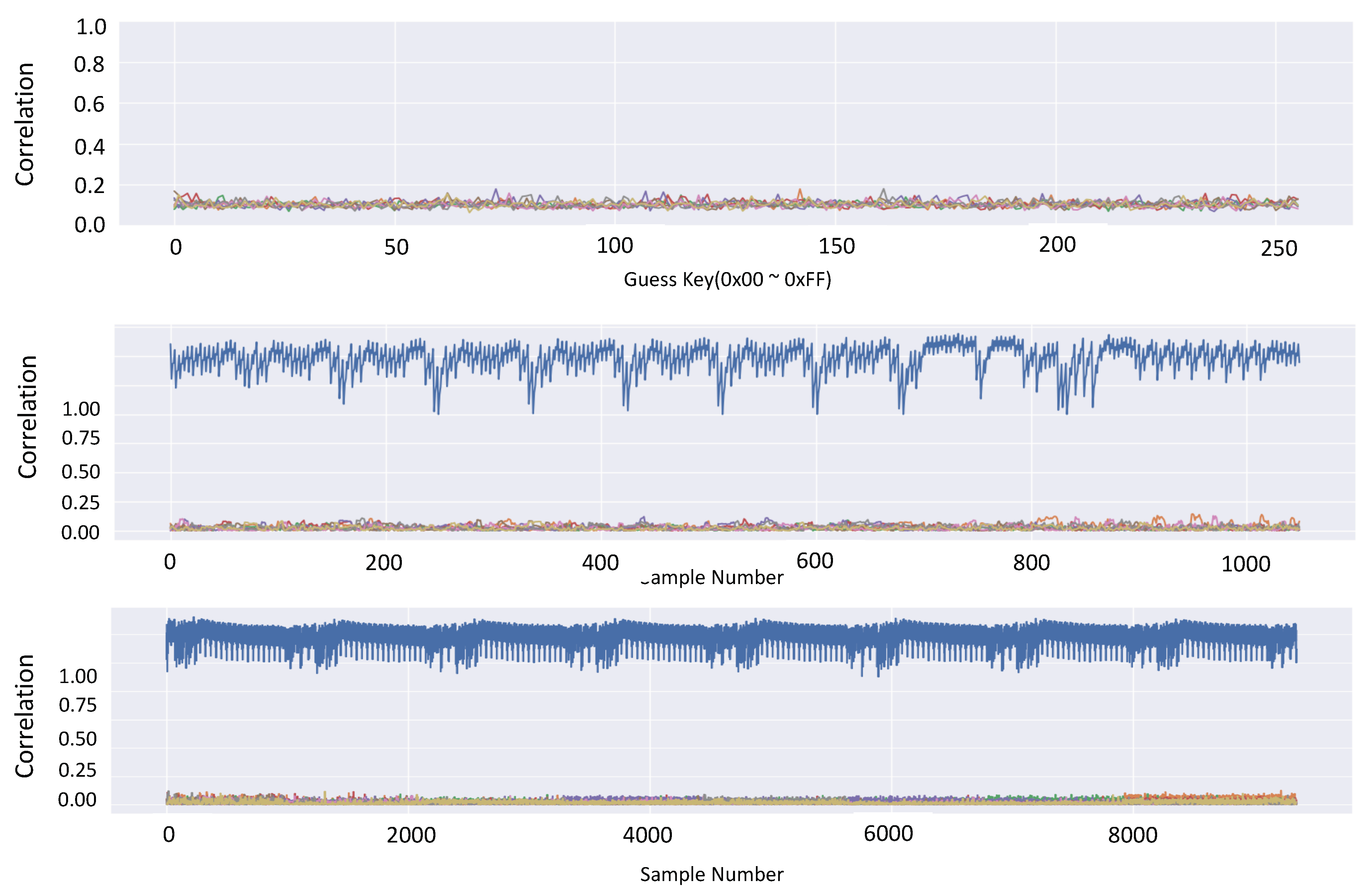Viewport: 1372px width, 894px height.
Task: Select the '400' x-axis tick label
Action: pos(600,563)
